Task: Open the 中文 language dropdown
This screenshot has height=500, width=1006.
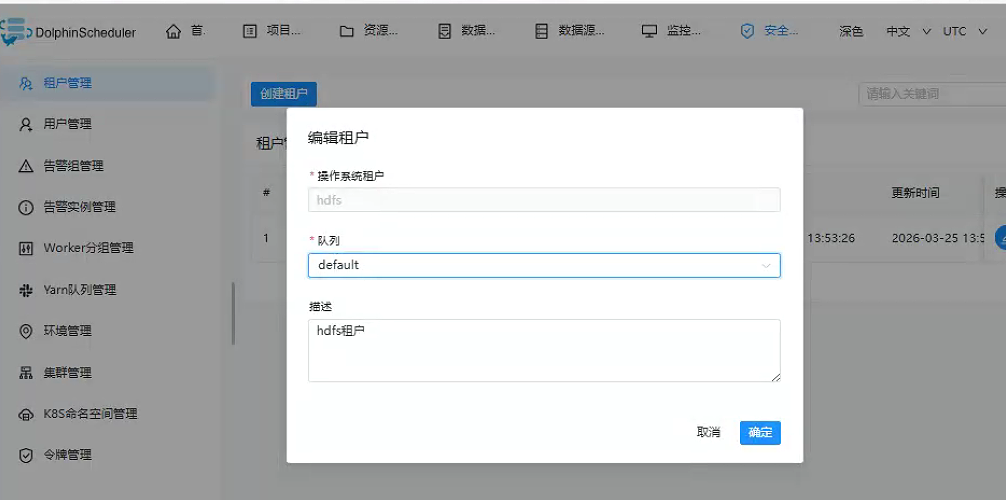Action: 908,31
